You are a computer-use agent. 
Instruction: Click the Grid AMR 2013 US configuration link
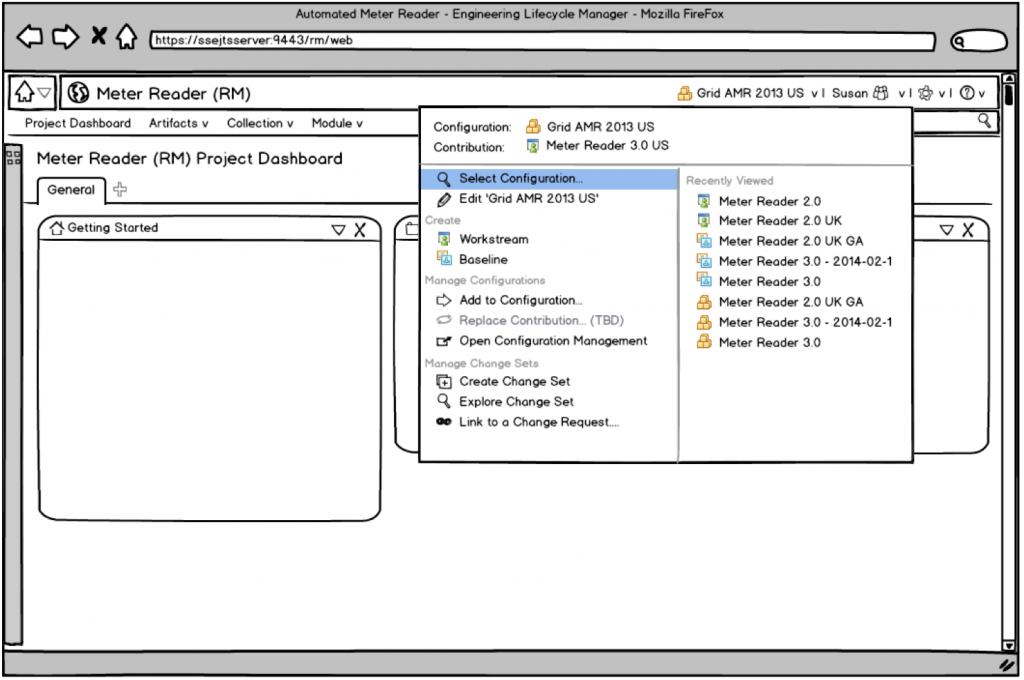[590, 127]
